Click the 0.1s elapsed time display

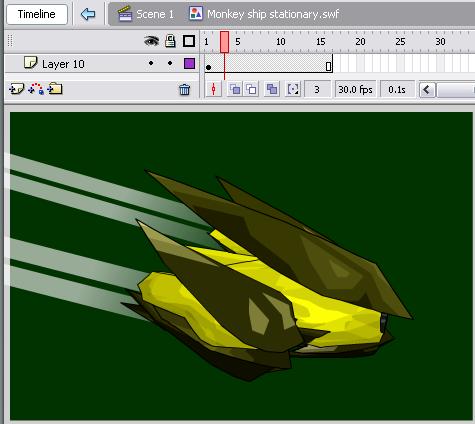click(x=397, y=89)
